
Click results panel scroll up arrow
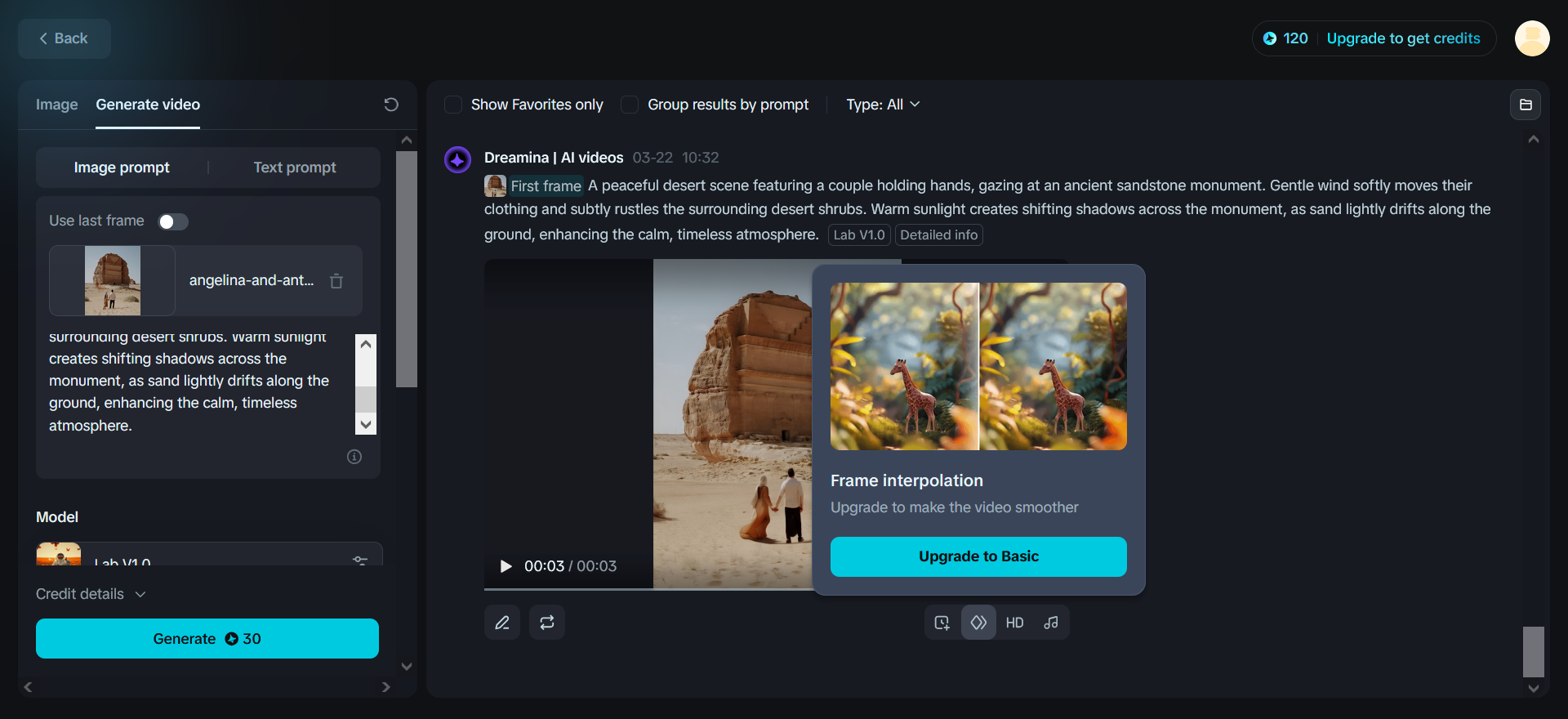pos(1534,140)
